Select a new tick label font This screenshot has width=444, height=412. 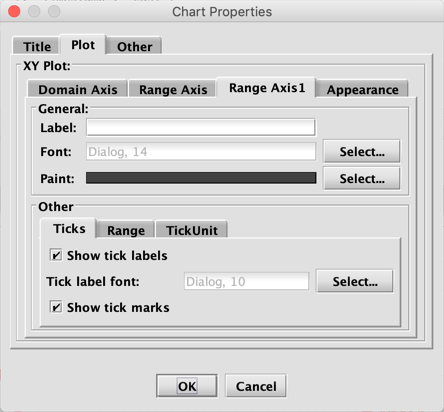355,281
